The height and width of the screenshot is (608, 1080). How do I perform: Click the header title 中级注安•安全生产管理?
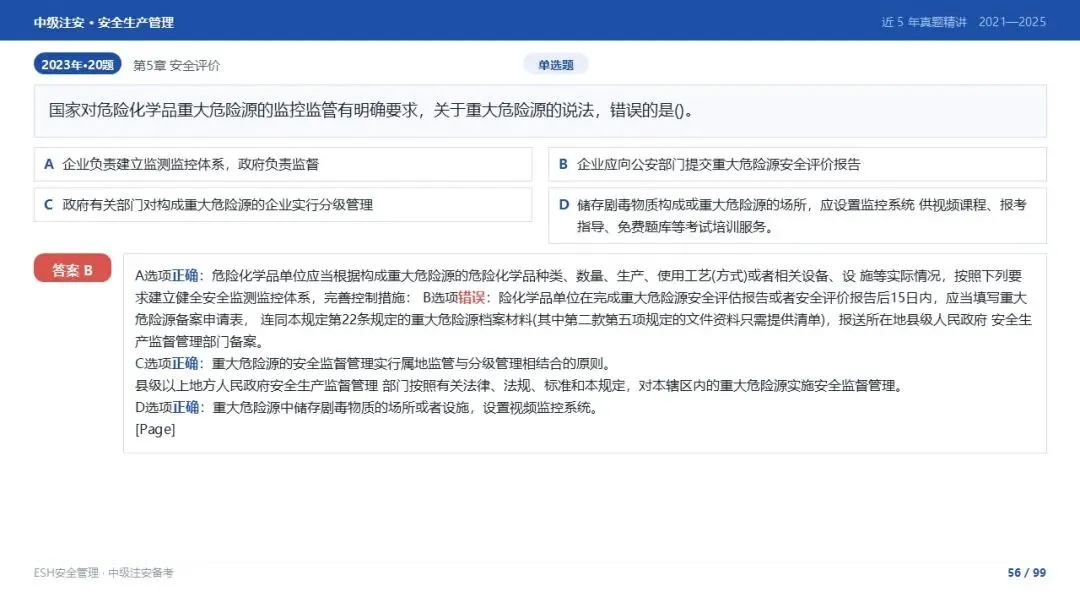click(x=103, y=22)
